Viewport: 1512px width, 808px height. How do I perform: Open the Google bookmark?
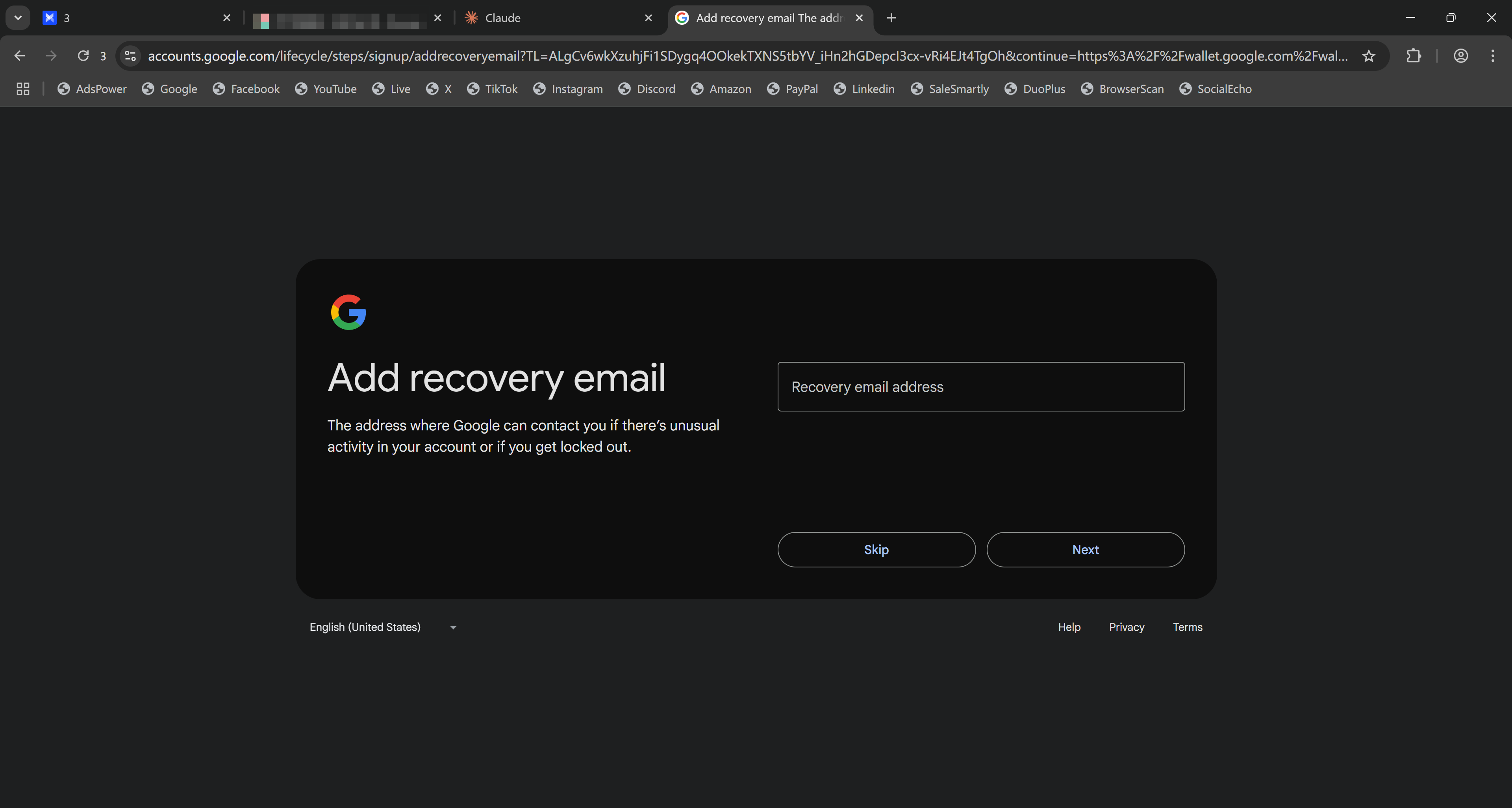170,89
